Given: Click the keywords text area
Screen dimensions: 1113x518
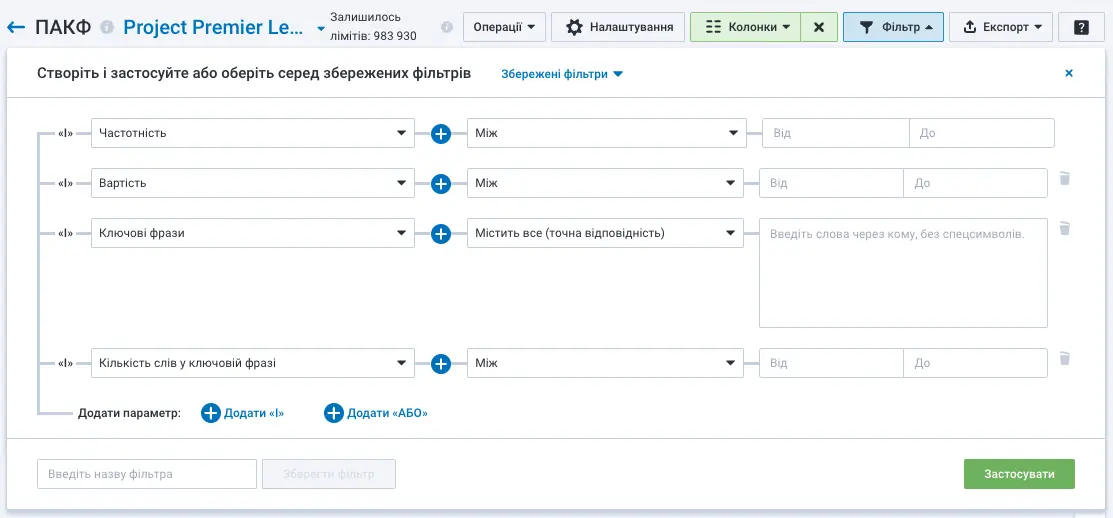Looking at the screenshot, I should [x=903, y=273].
